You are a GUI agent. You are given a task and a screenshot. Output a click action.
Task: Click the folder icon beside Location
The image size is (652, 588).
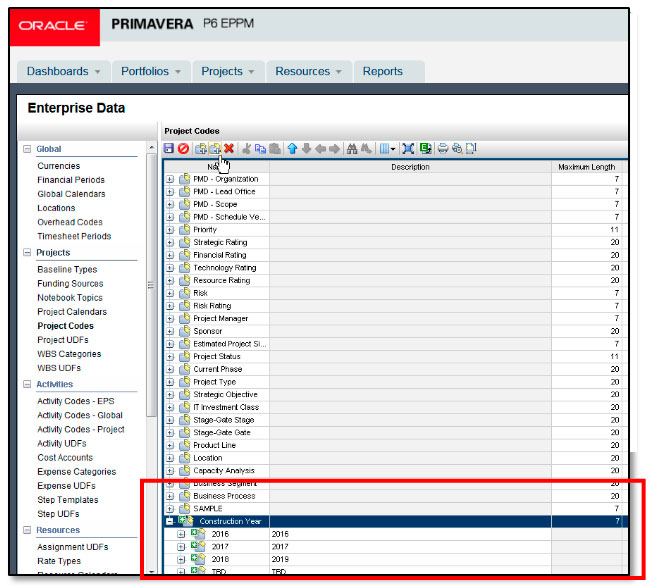[184, 457]
